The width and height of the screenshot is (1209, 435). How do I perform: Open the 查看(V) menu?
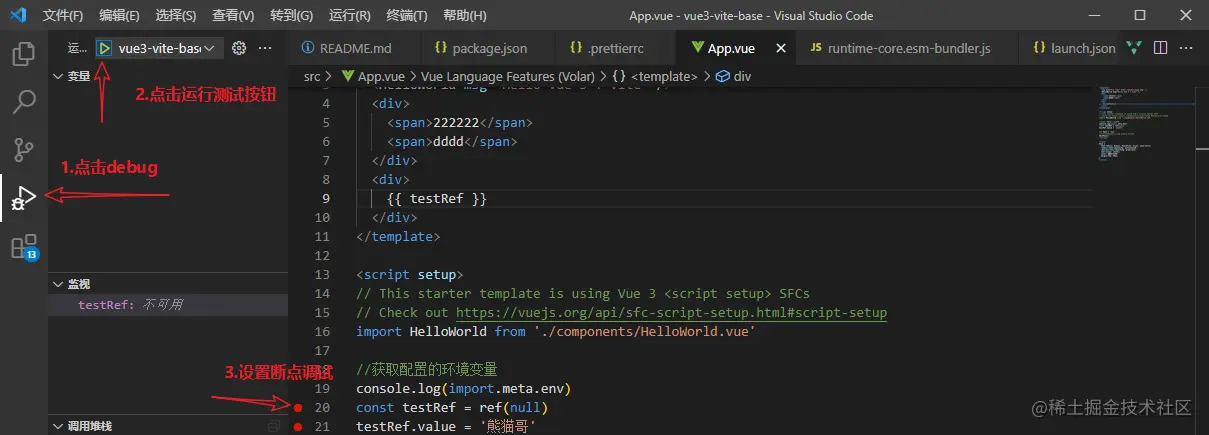tap(233, 16)
